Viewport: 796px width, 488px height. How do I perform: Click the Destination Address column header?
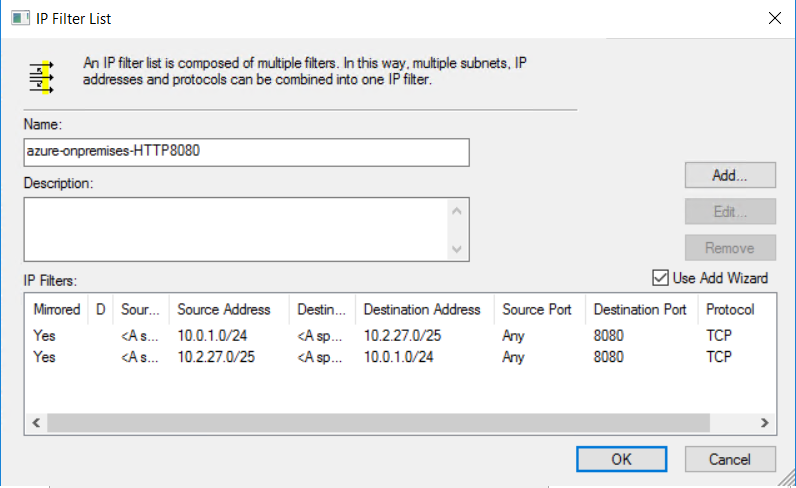[422, 309]
